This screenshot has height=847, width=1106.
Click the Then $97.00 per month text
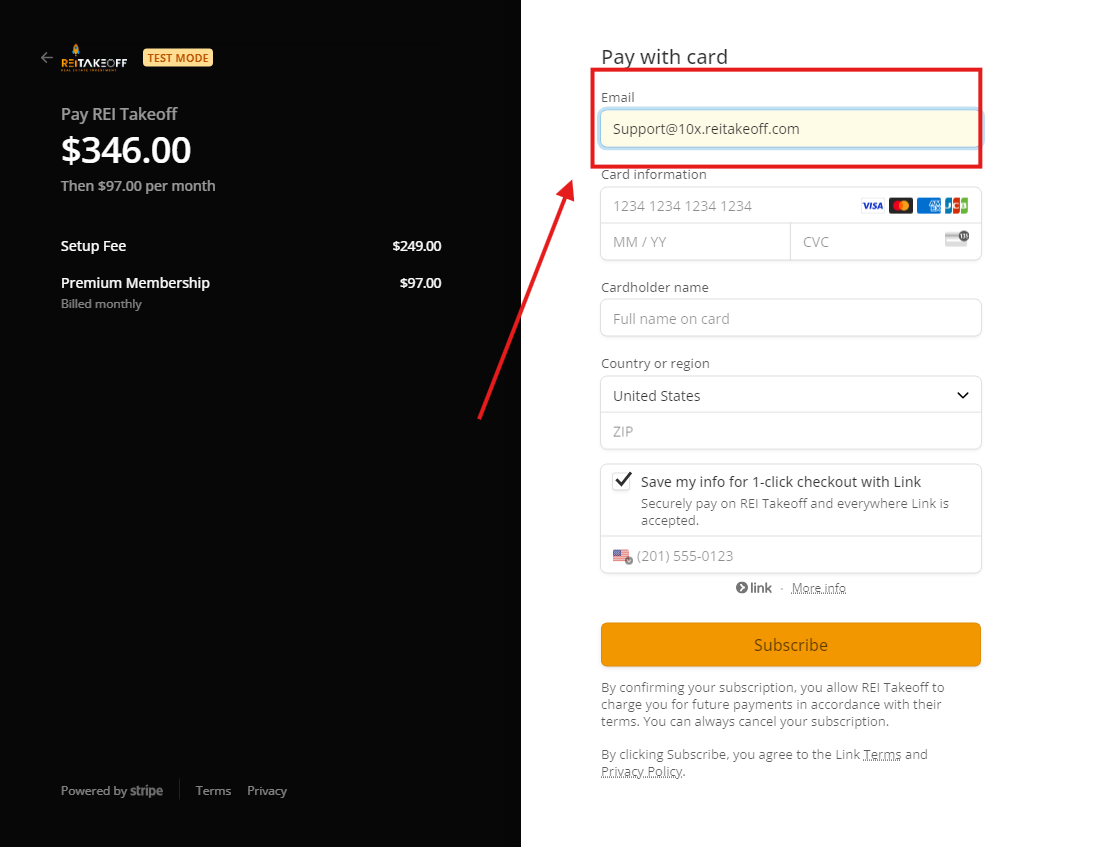pos(138,186)
